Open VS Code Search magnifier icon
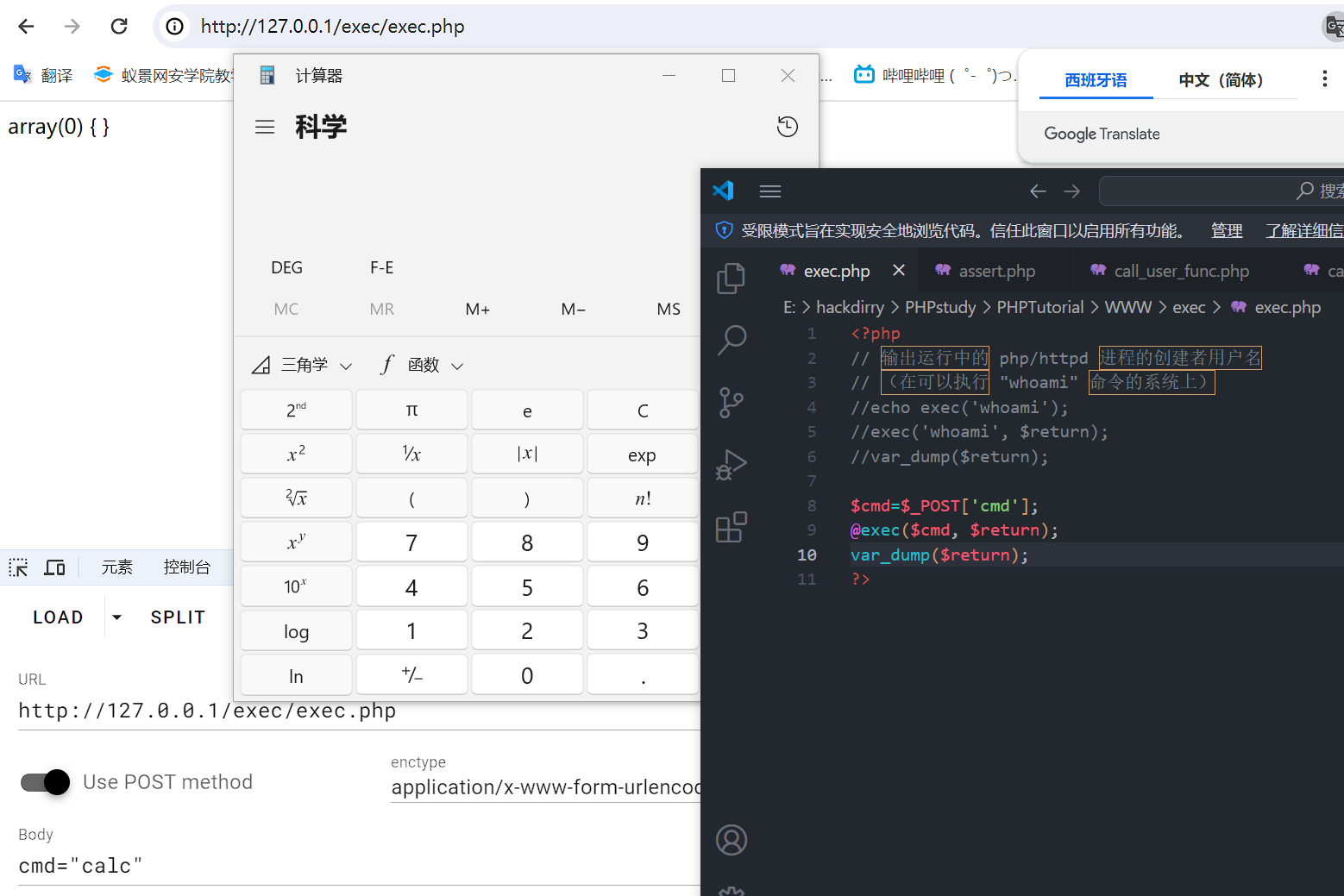The height and width of the screenshot is (896, 1344). pyautogui.click(x=732, y=340)
